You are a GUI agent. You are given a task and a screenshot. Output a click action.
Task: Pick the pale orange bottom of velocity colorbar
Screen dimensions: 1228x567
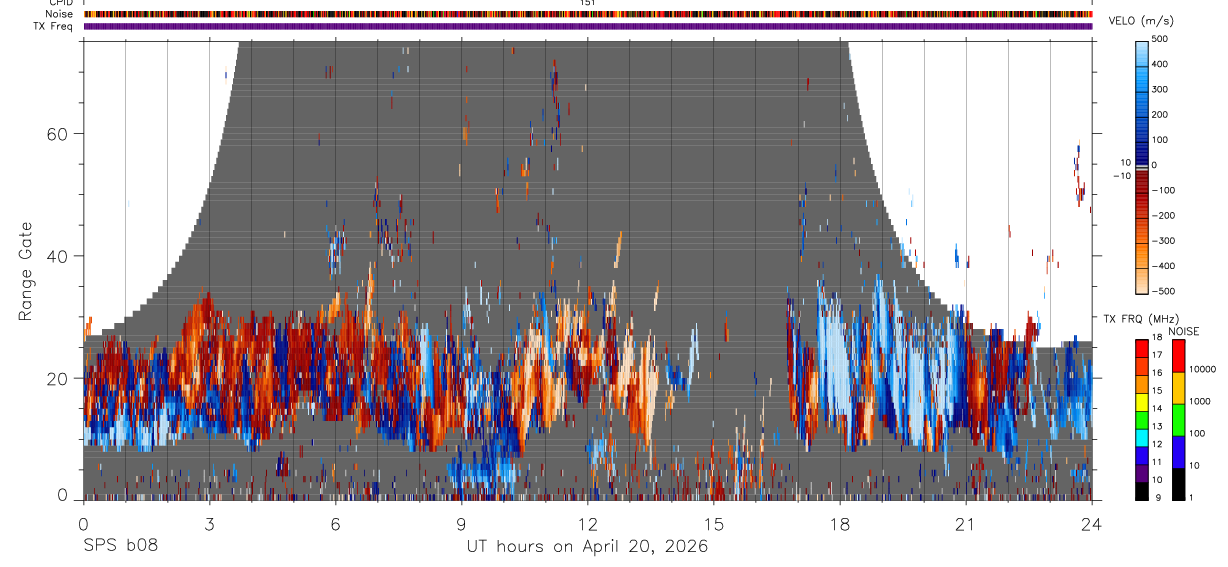coord(1142,283)
